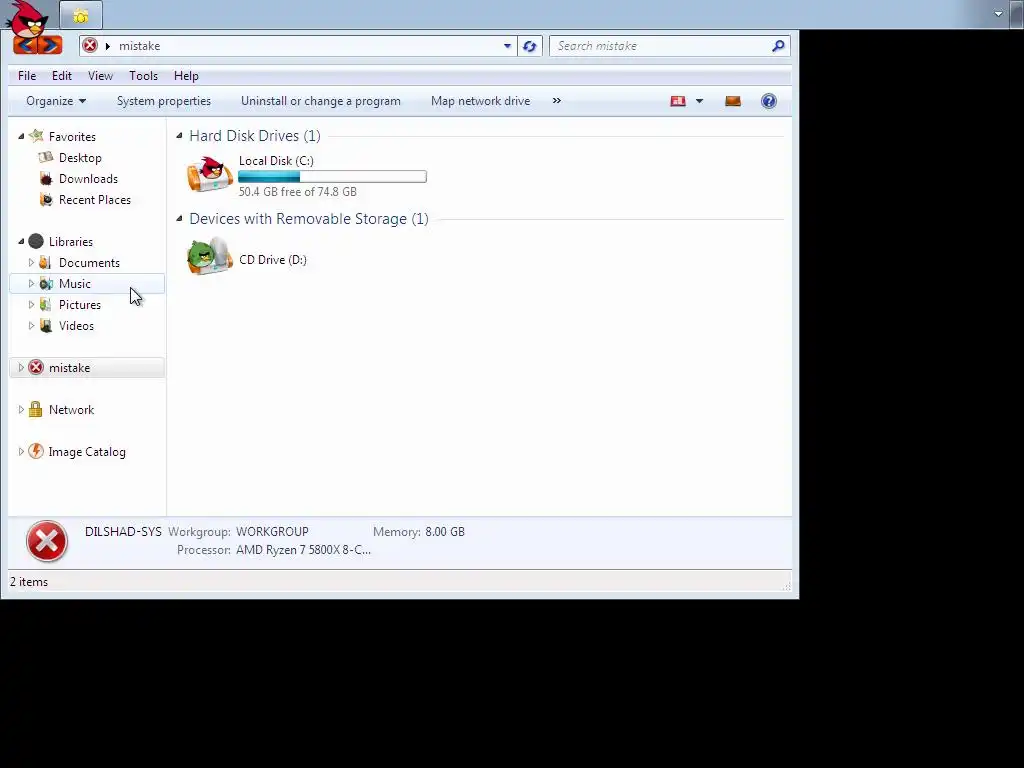Screen dimensions: 1024x768
Task: Click the forward navigation arrow
Action: (50, 46)
